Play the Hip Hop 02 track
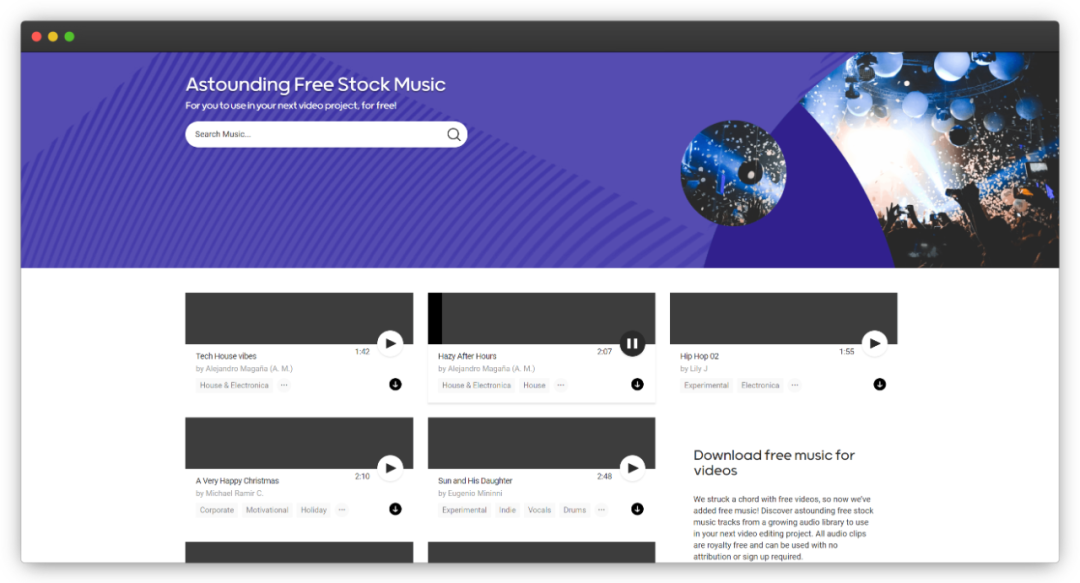Screen dimensions: 1080x583 tap(874, 343)
